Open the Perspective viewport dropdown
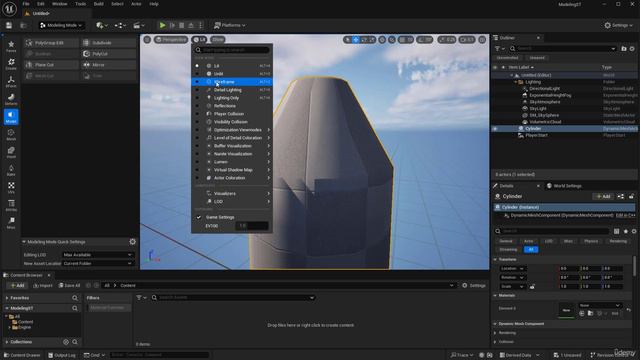This screenshot has height=360, width=640. tap(171, 40)
